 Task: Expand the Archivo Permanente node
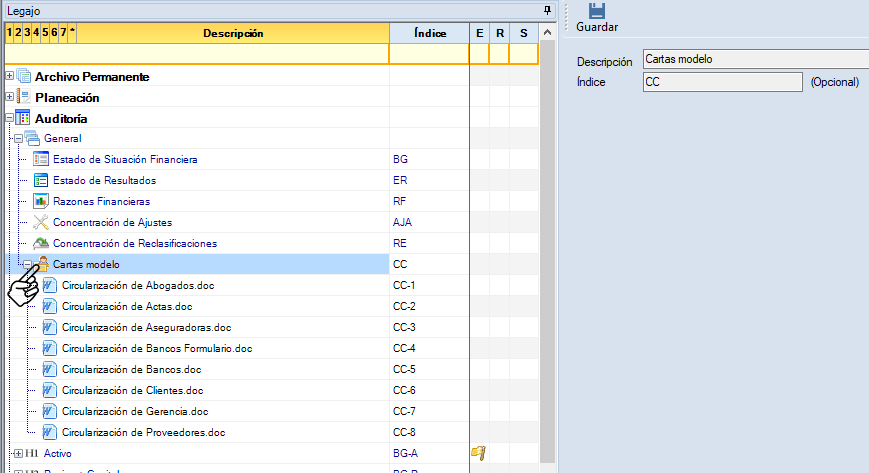pyautogui.click(x=10, y=76)
